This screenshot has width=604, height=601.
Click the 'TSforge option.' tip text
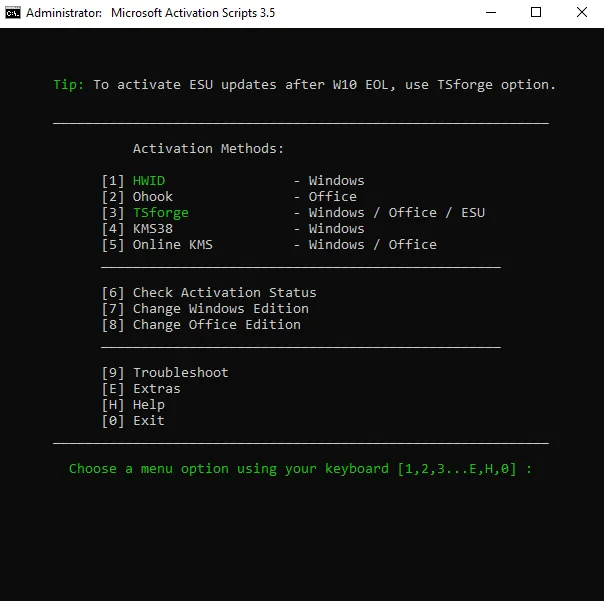tap(497, 85)
